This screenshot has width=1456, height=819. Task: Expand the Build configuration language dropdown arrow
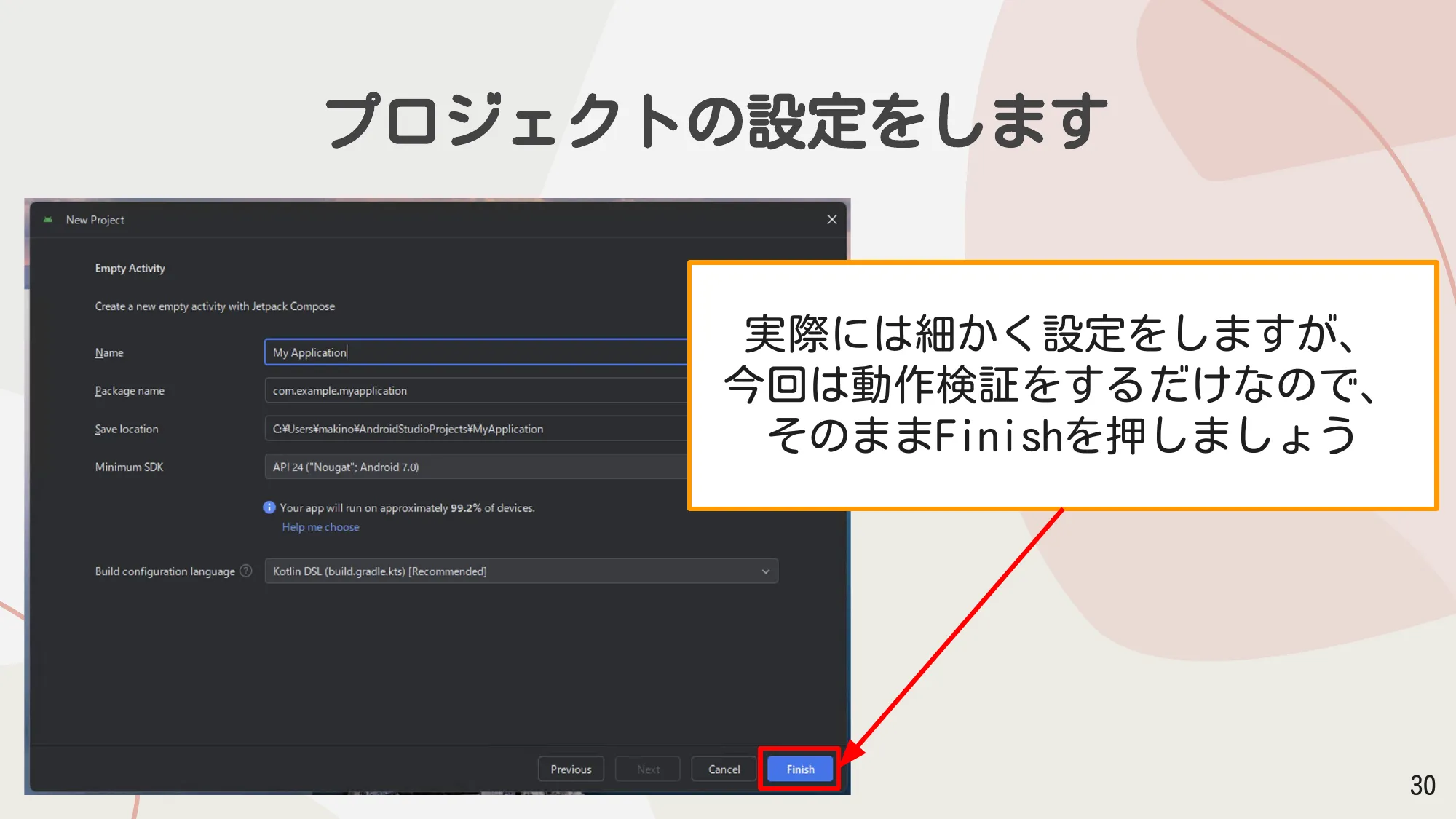[x=765, y=571]
